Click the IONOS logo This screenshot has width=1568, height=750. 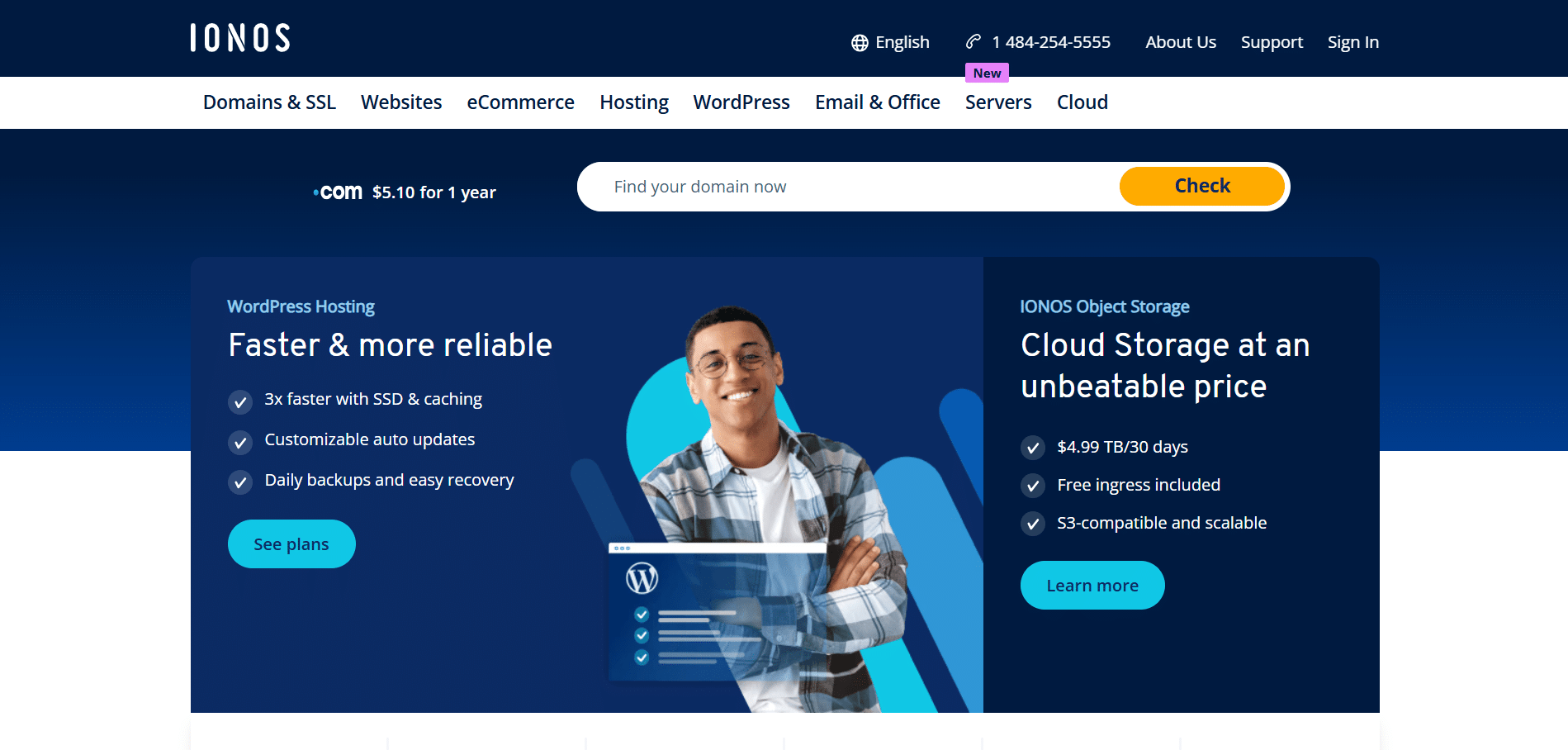point(239,38)
